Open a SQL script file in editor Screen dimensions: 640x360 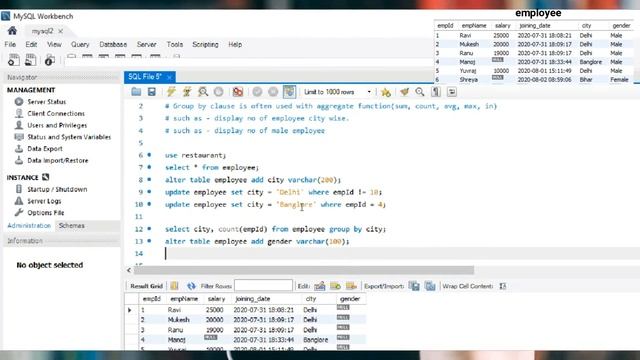[x=136, y=92]
